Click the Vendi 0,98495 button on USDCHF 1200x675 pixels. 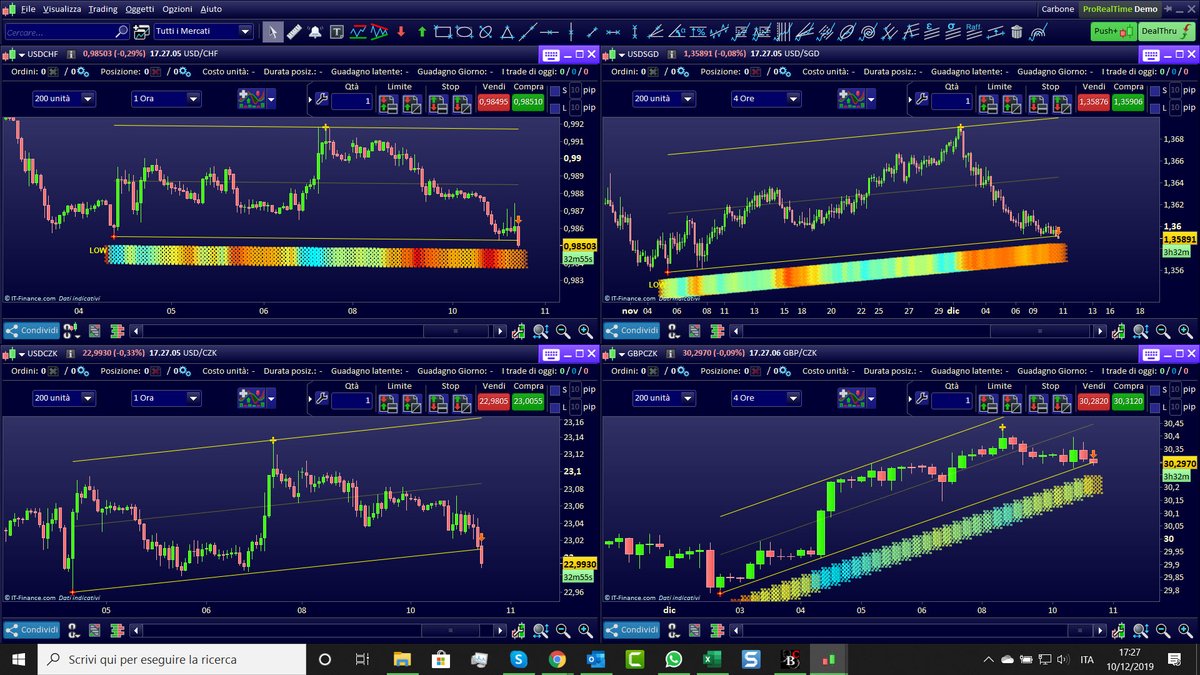click(494, 101)
